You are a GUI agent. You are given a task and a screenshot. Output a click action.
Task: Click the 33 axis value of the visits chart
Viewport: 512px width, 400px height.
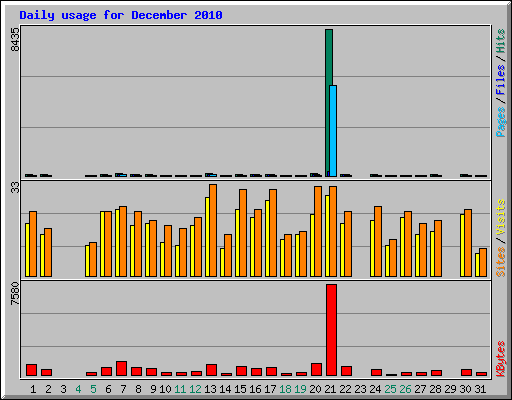pyautogui.click(x=15, y=188)
